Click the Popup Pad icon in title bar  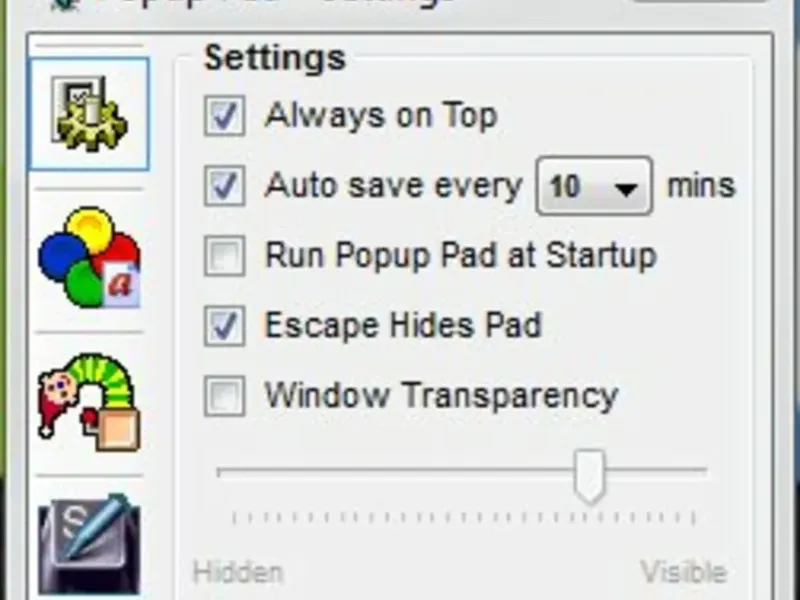point(66,4)
